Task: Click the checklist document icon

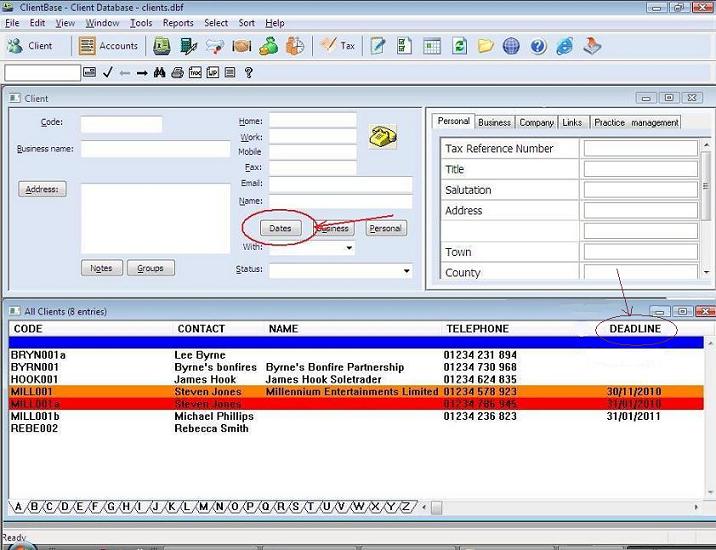Action: (405, 46)
